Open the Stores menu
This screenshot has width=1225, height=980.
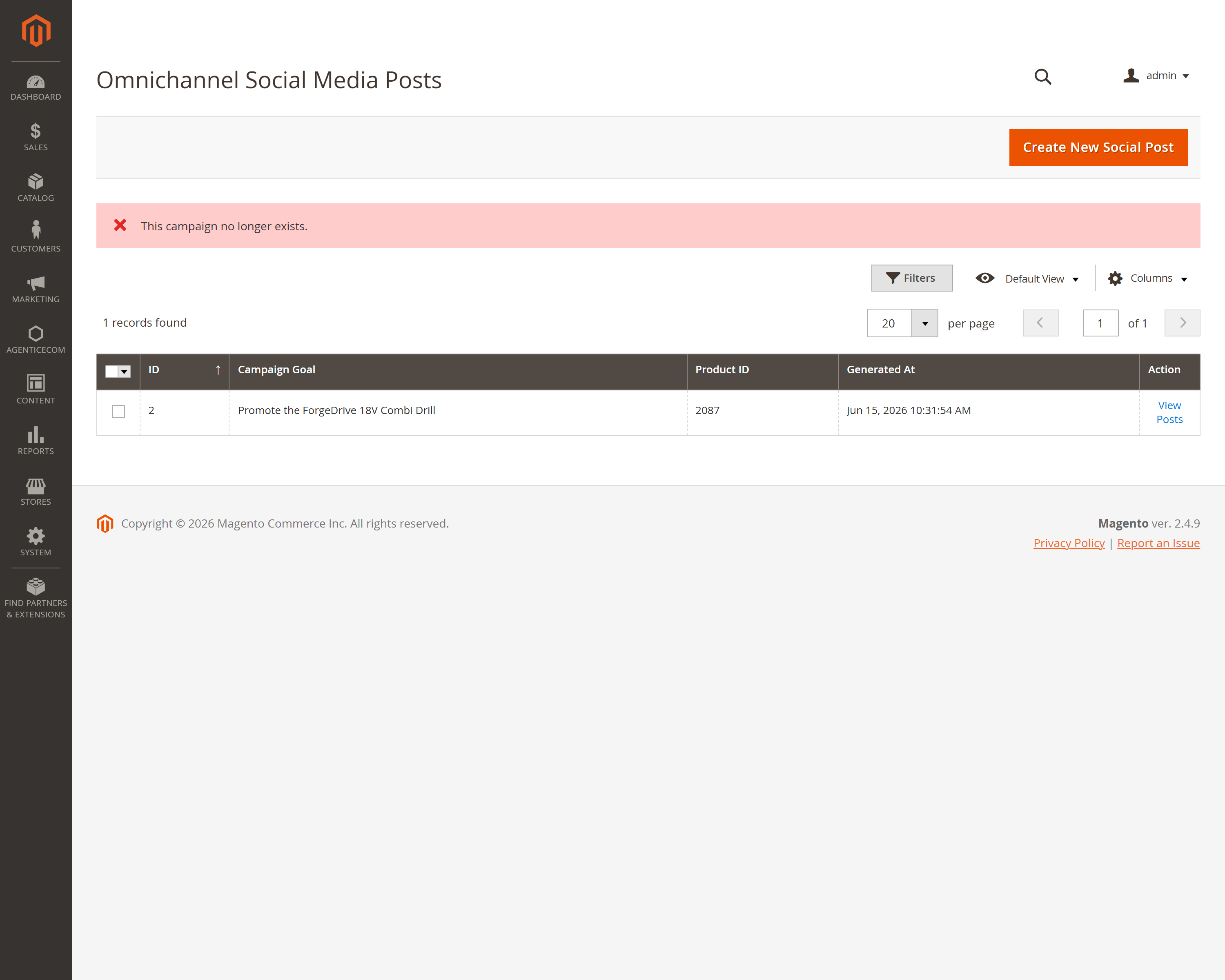pyautogui.click(x=36, y=491)
